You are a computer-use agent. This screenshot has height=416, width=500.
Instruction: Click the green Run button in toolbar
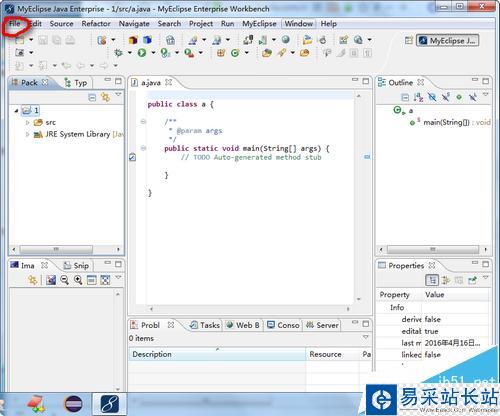[142, 53]
